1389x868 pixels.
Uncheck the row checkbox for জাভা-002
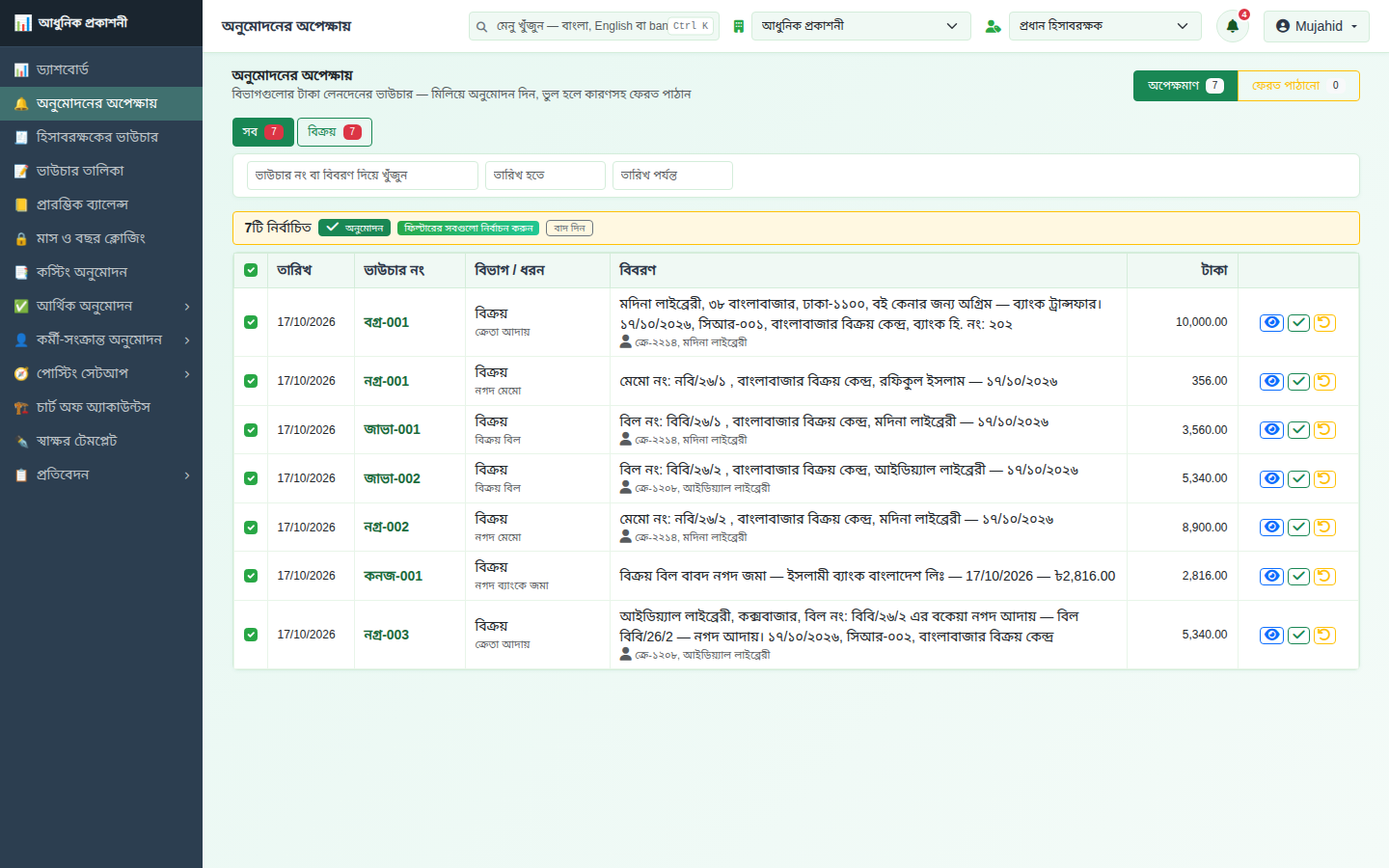(x=251, y=478)
